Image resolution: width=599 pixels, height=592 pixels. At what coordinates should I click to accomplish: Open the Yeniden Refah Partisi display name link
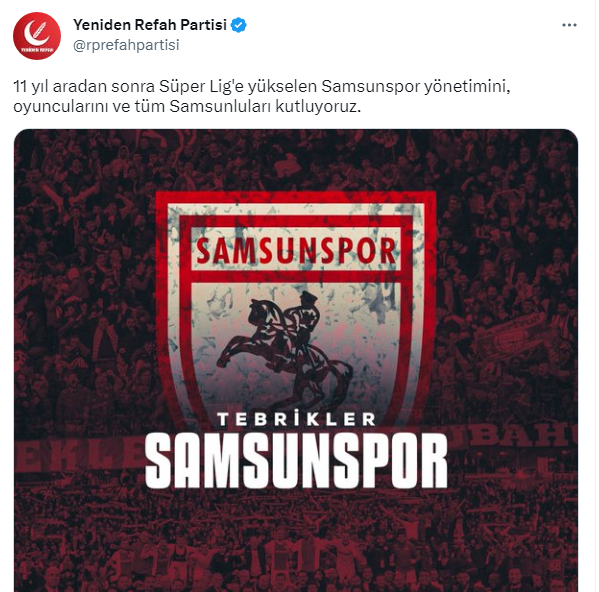pos(150,25)
